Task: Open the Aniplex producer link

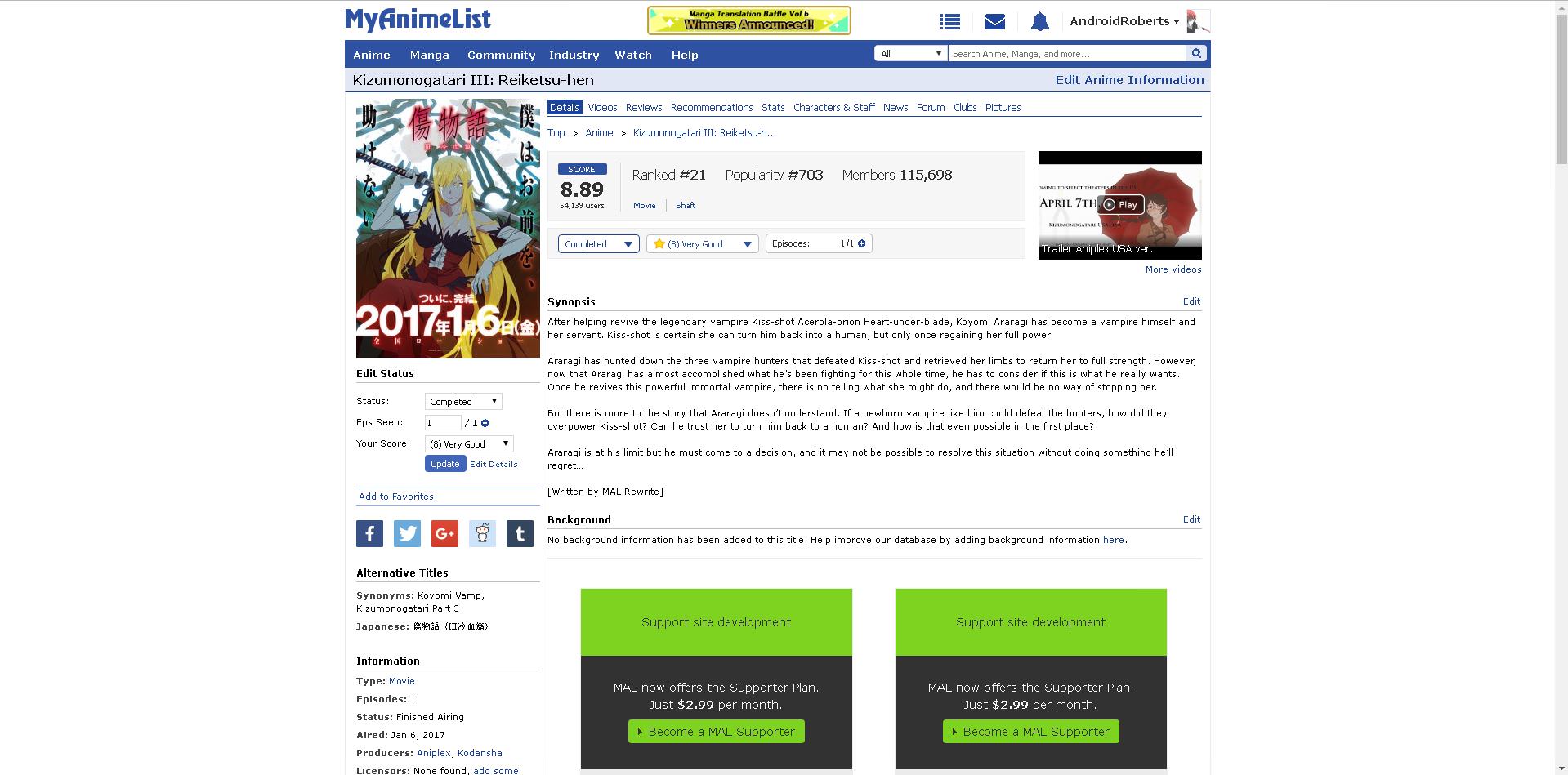Action: pos(434,753)
